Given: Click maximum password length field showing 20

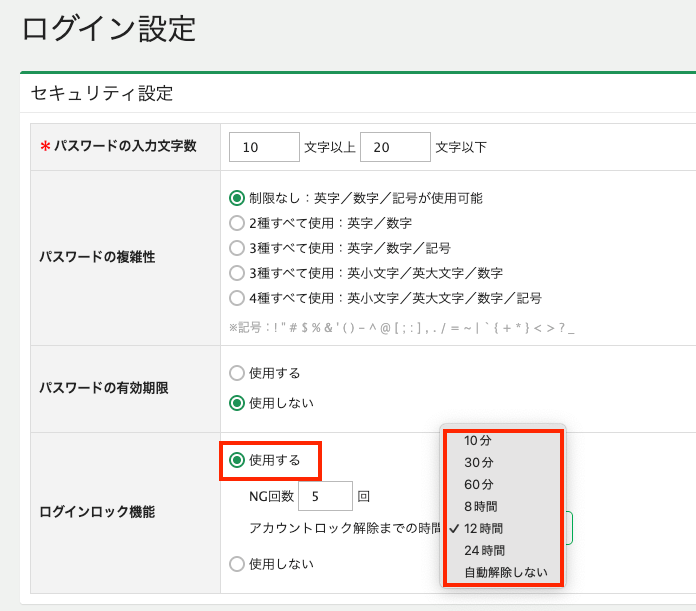Looking at the screenshot, I should 395,147.
